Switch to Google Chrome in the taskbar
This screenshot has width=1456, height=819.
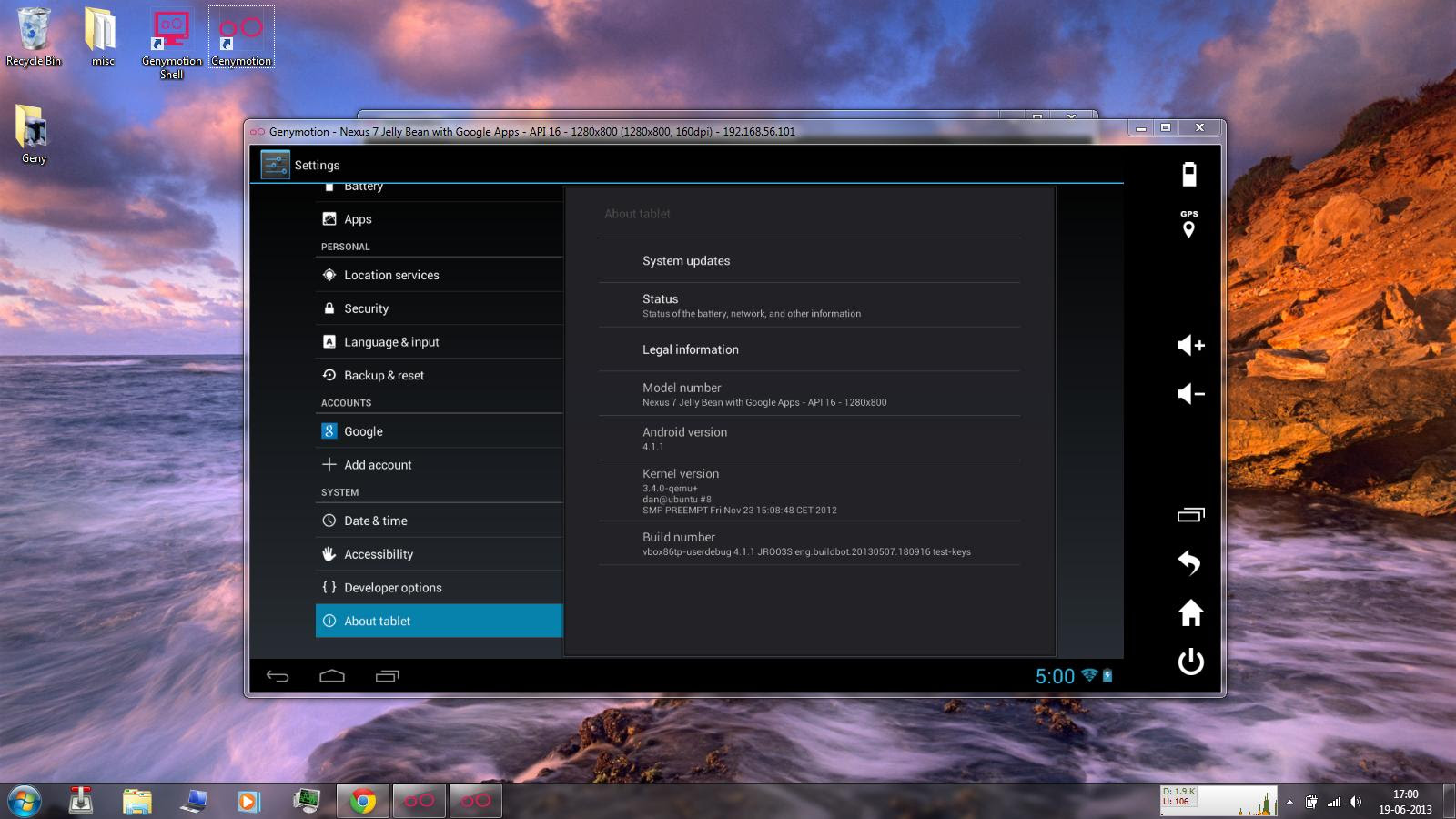(x=363, y=801)
